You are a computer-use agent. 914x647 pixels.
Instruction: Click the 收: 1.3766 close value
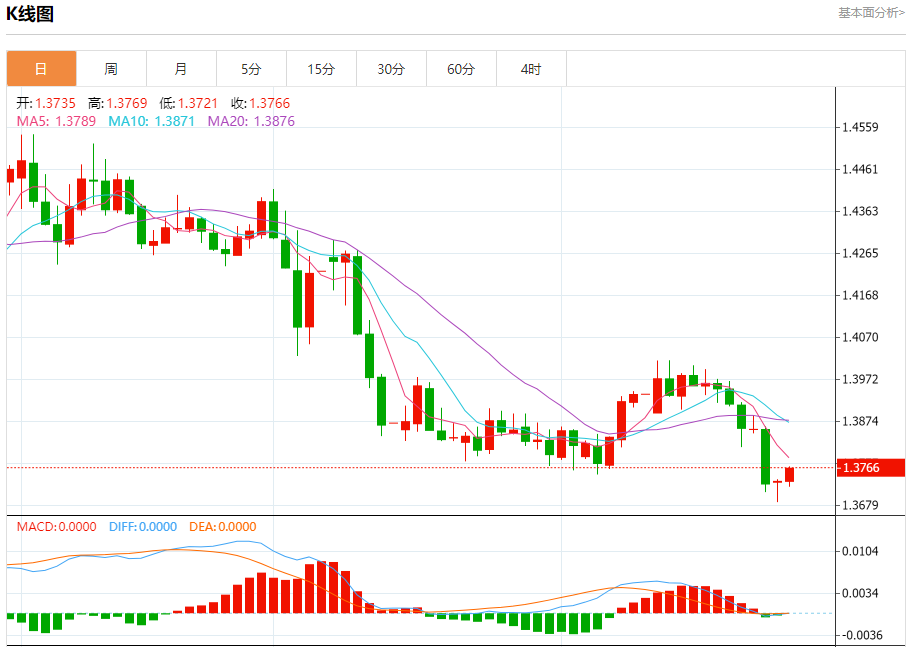(x=260, y=103)
